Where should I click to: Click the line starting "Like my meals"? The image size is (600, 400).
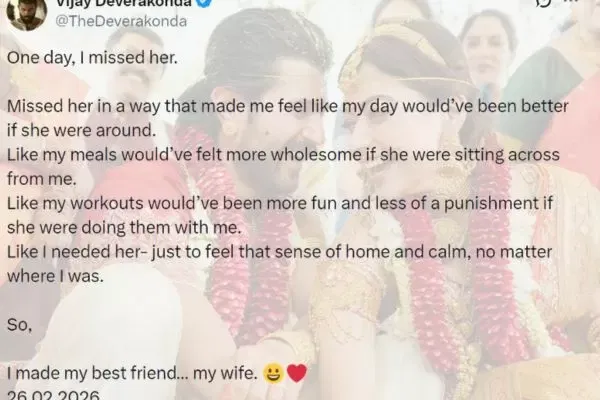283,155
